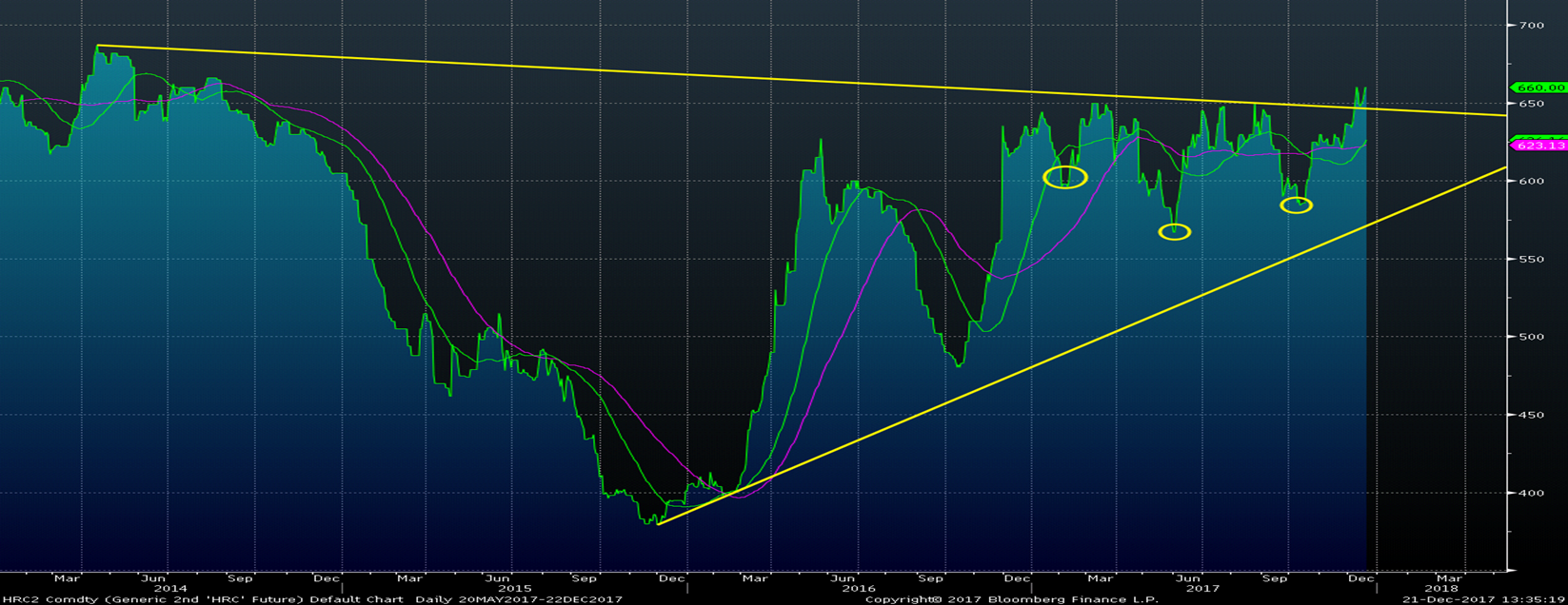
Task: Click the start of lower yellow trendline at the 2015 low
Action: coord(658,523)
